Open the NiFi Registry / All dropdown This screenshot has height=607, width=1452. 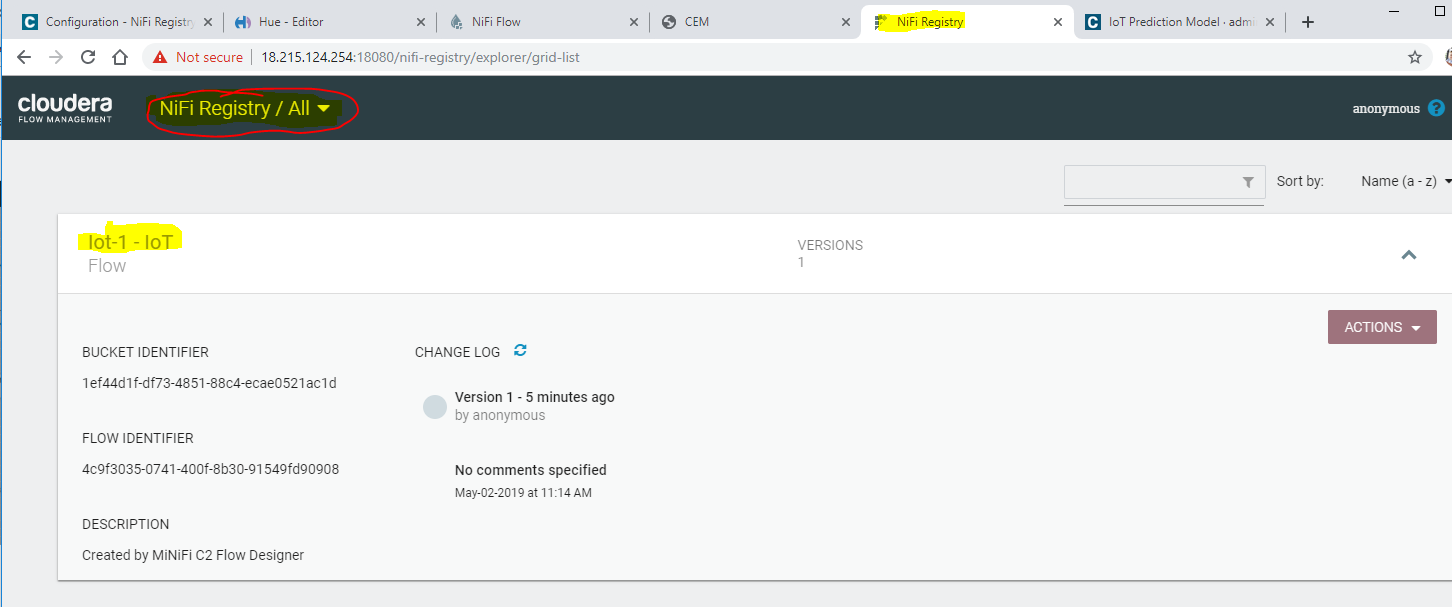[x=245, y=108]
